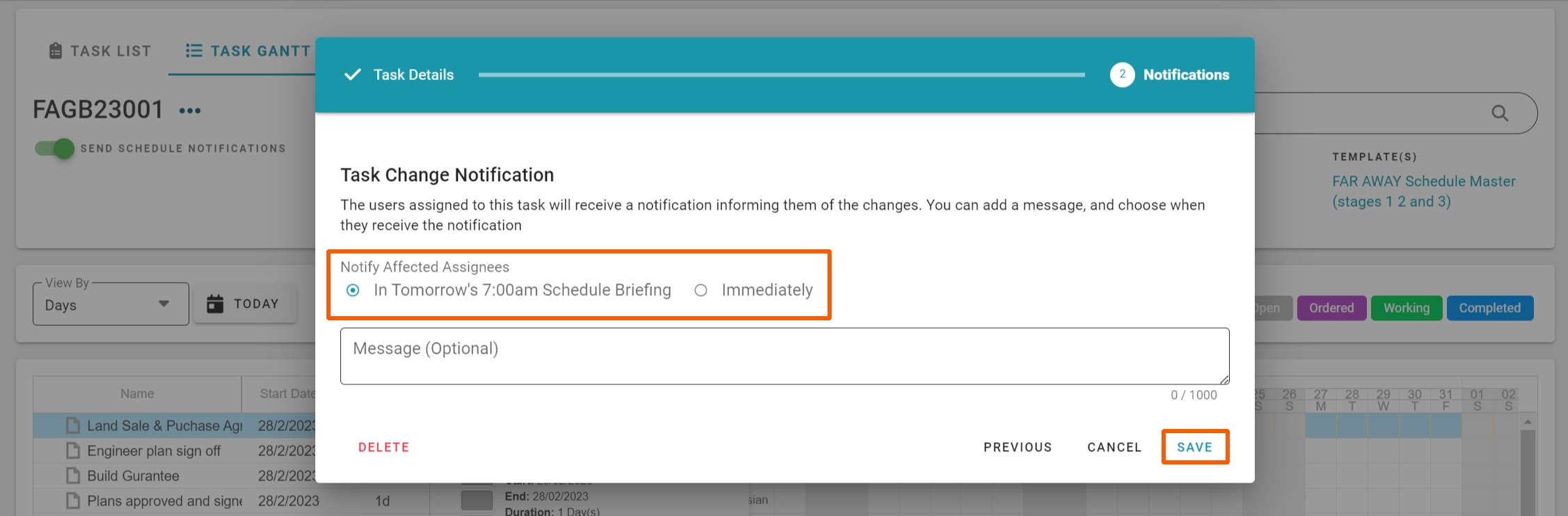This screenshot has height=516, width=1568.
Task: Click the document icon beside Build Gurantee
Action: click(73, 476)
